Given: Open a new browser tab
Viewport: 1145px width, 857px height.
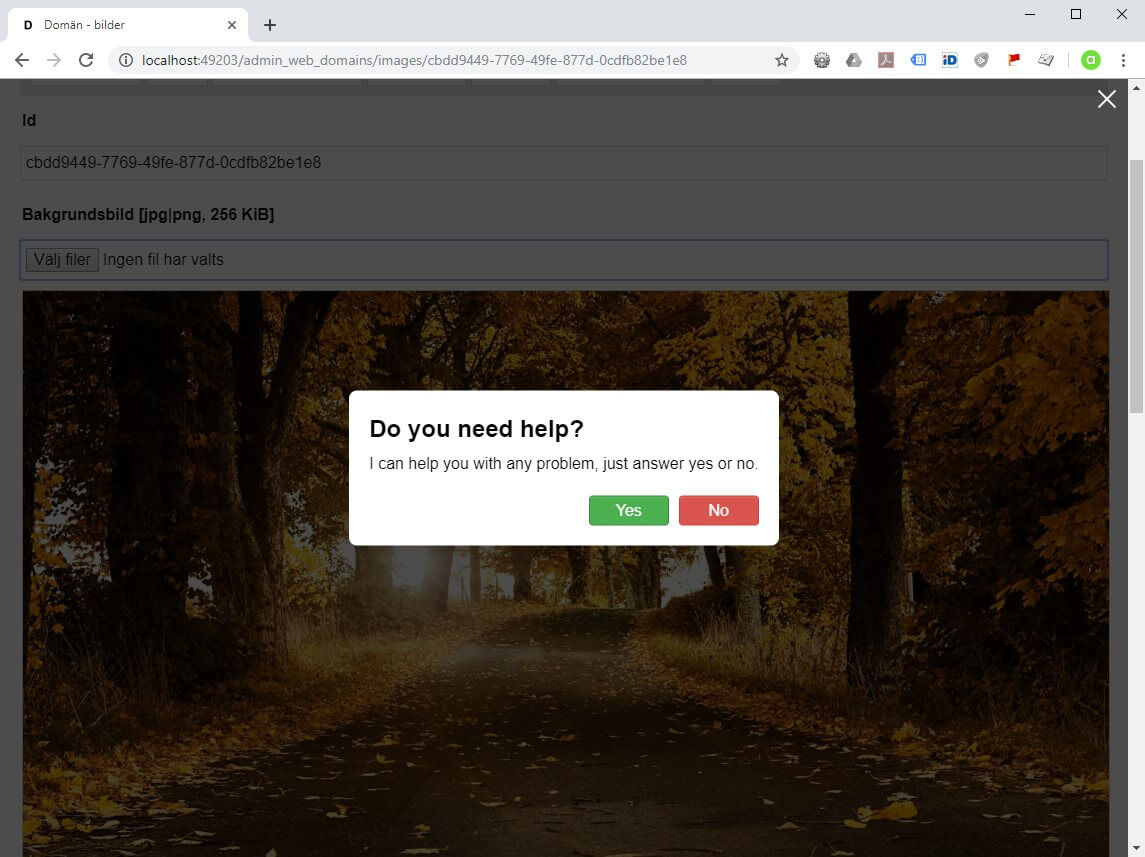Looking at the screenshot, I should (x=269, y=25).
